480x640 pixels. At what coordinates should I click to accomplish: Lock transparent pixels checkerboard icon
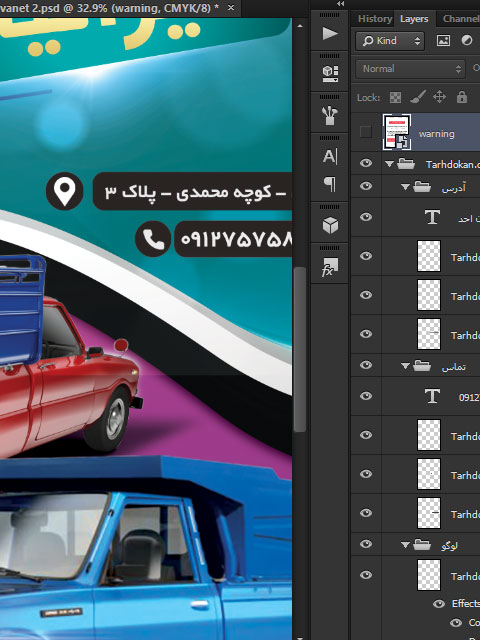(x=395, y=98)
